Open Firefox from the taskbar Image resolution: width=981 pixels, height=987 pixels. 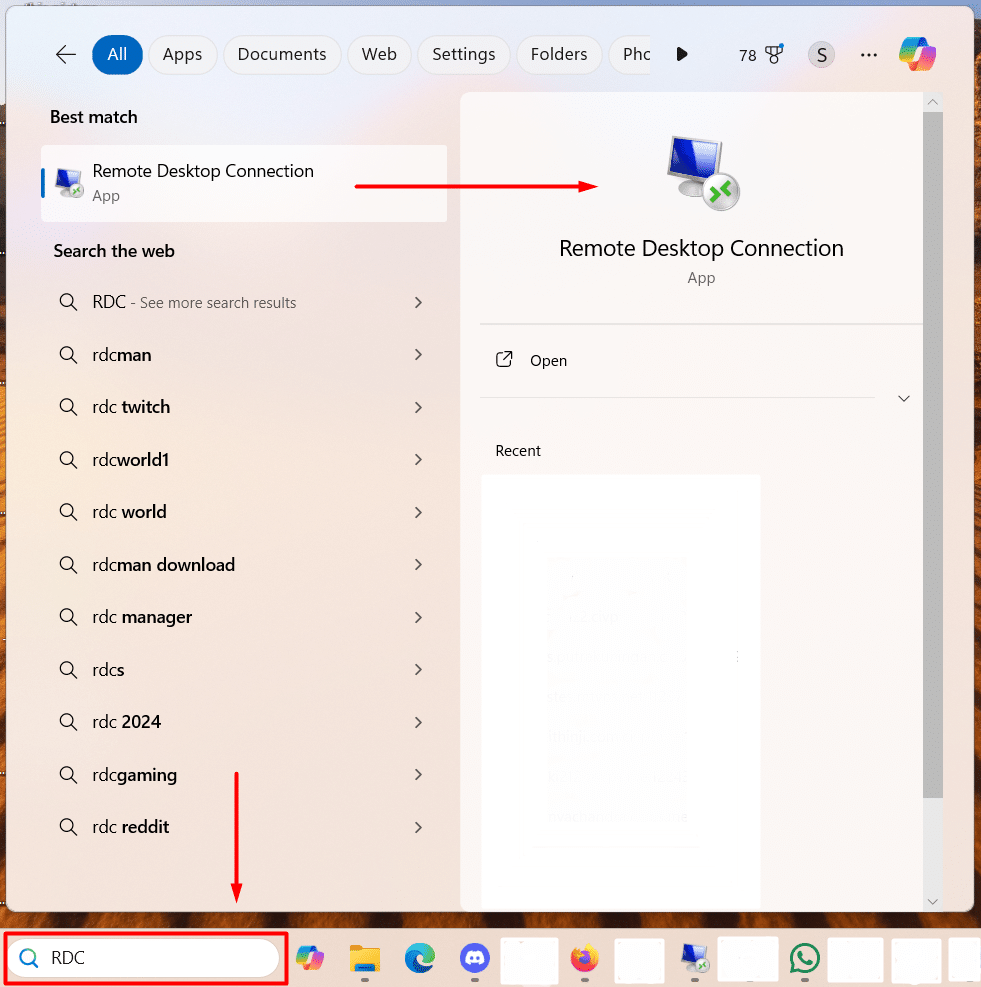point(584,958)
